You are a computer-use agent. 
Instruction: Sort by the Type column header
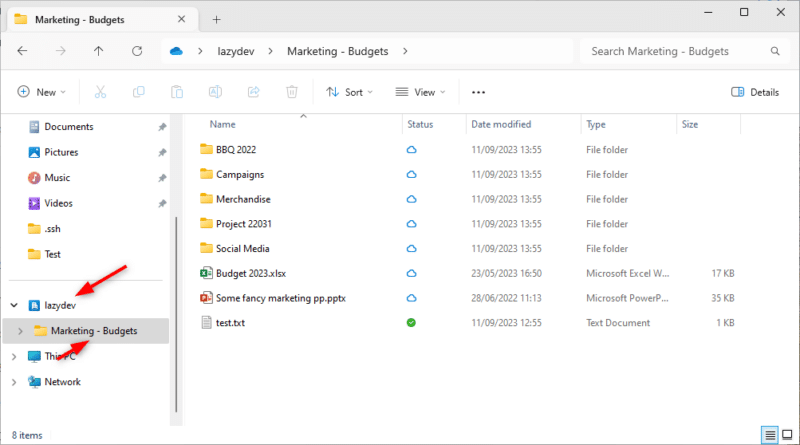coord(595,124)
